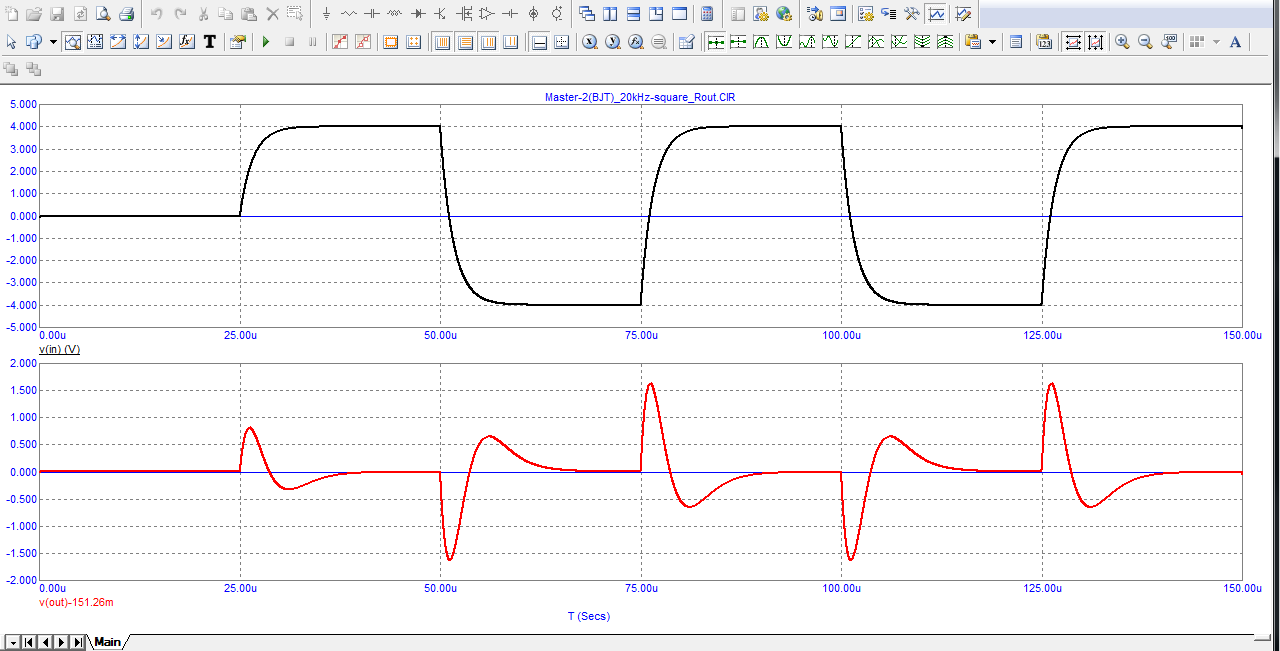Image resolution: width=1280 pixels, height=651 pixels.
Task: Select the Inductor component icon
Action: tap(395, 14)
